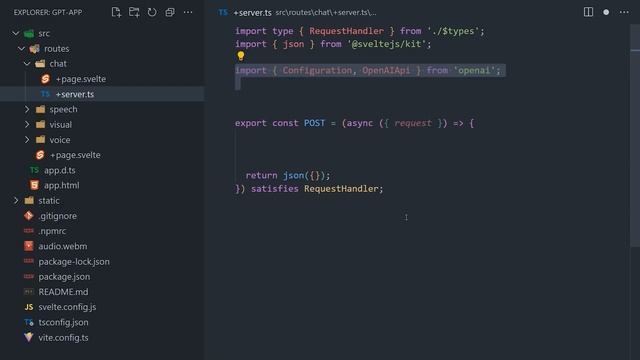Click the 'request' parameter in code
Screen dimensions: 640x360
click(413, 123)
